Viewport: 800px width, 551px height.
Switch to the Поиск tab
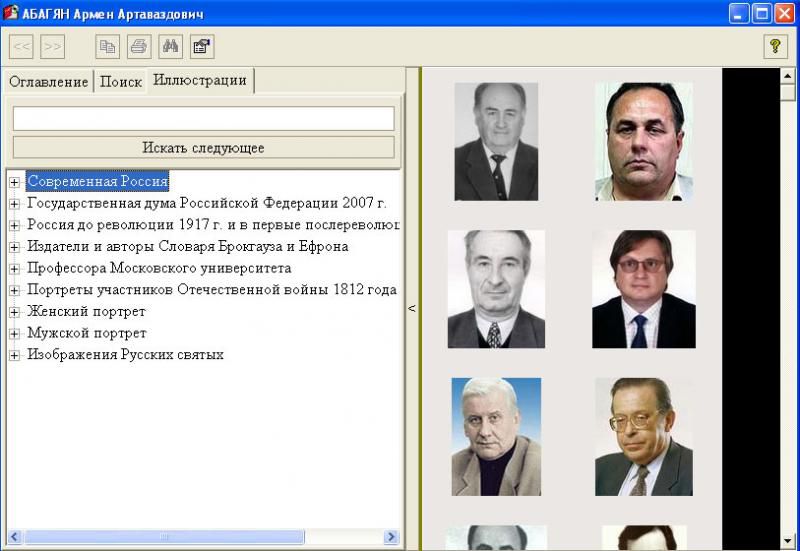tap(121, 82)
